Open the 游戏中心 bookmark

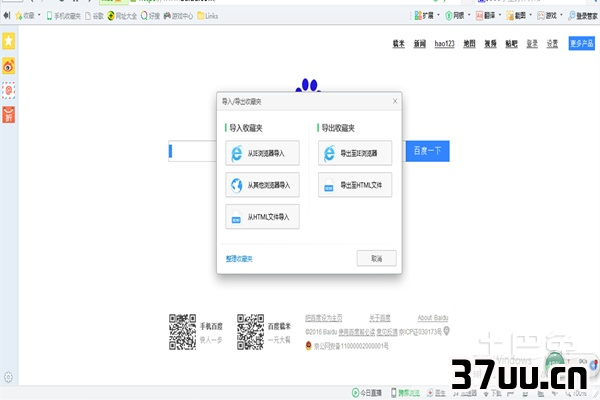point(178,16)
